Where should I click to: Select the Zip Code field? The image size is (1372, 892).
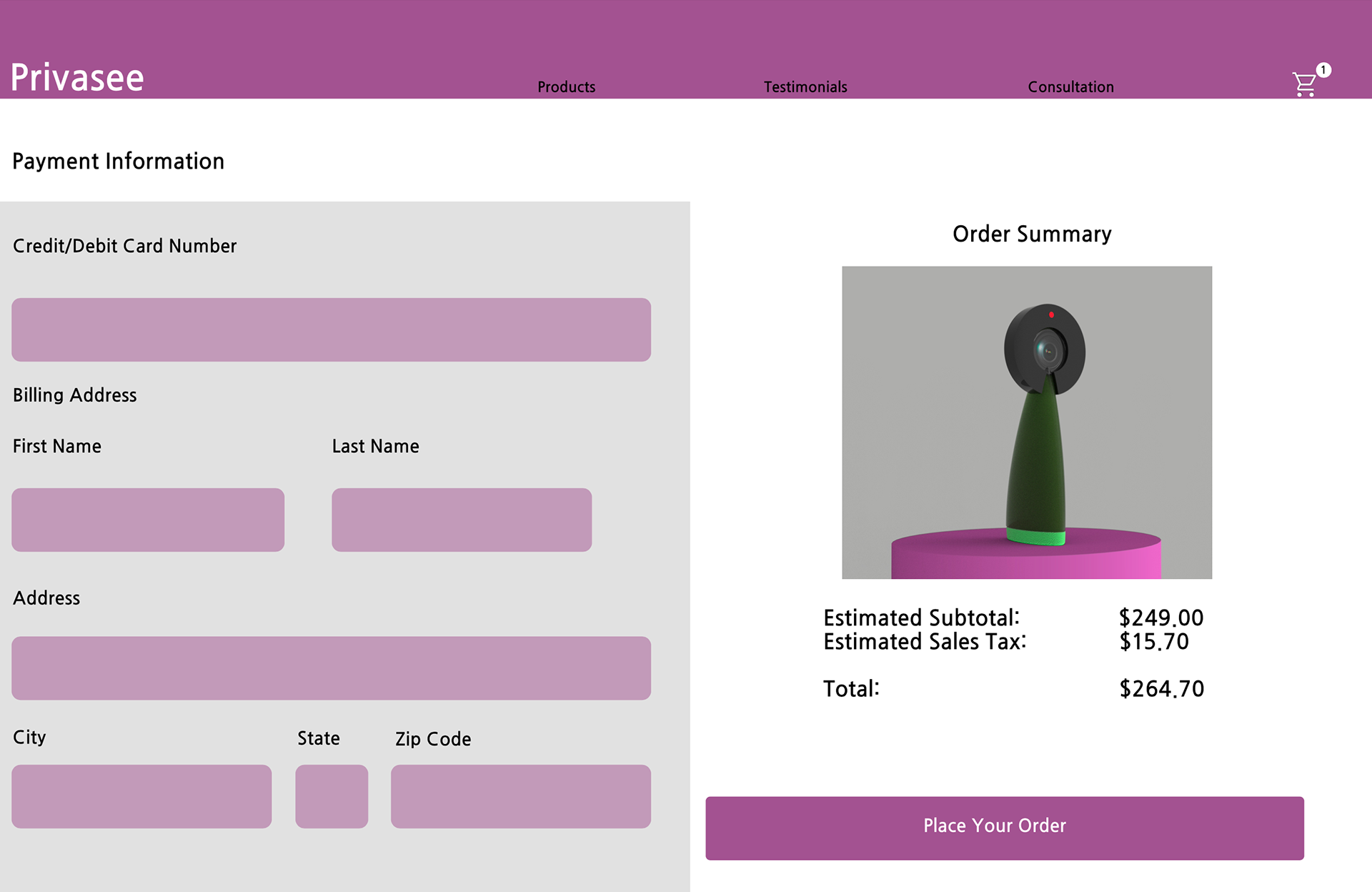point(520,796)
